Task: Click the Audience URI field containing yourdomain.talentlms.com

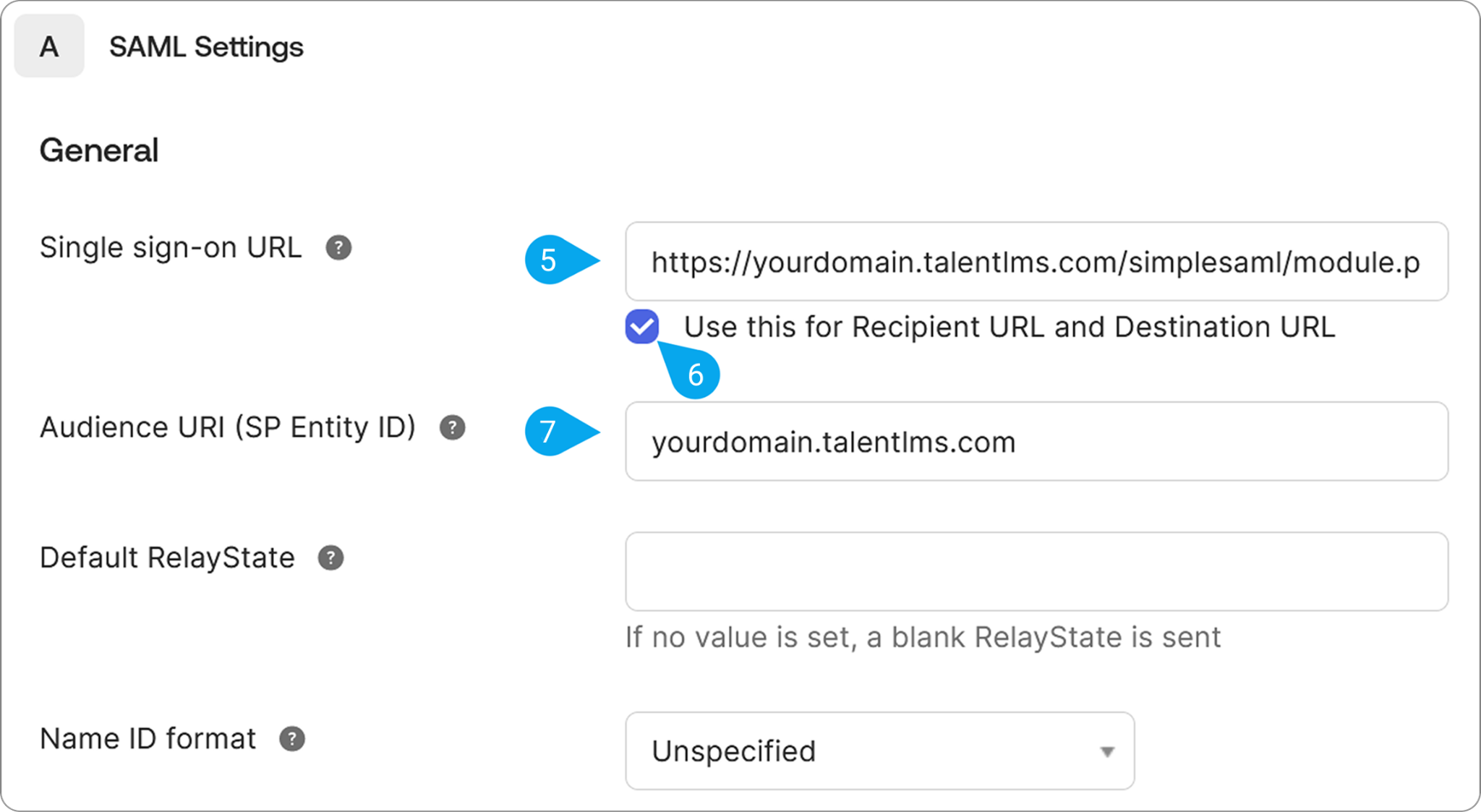Action: tap(1036, 441)
